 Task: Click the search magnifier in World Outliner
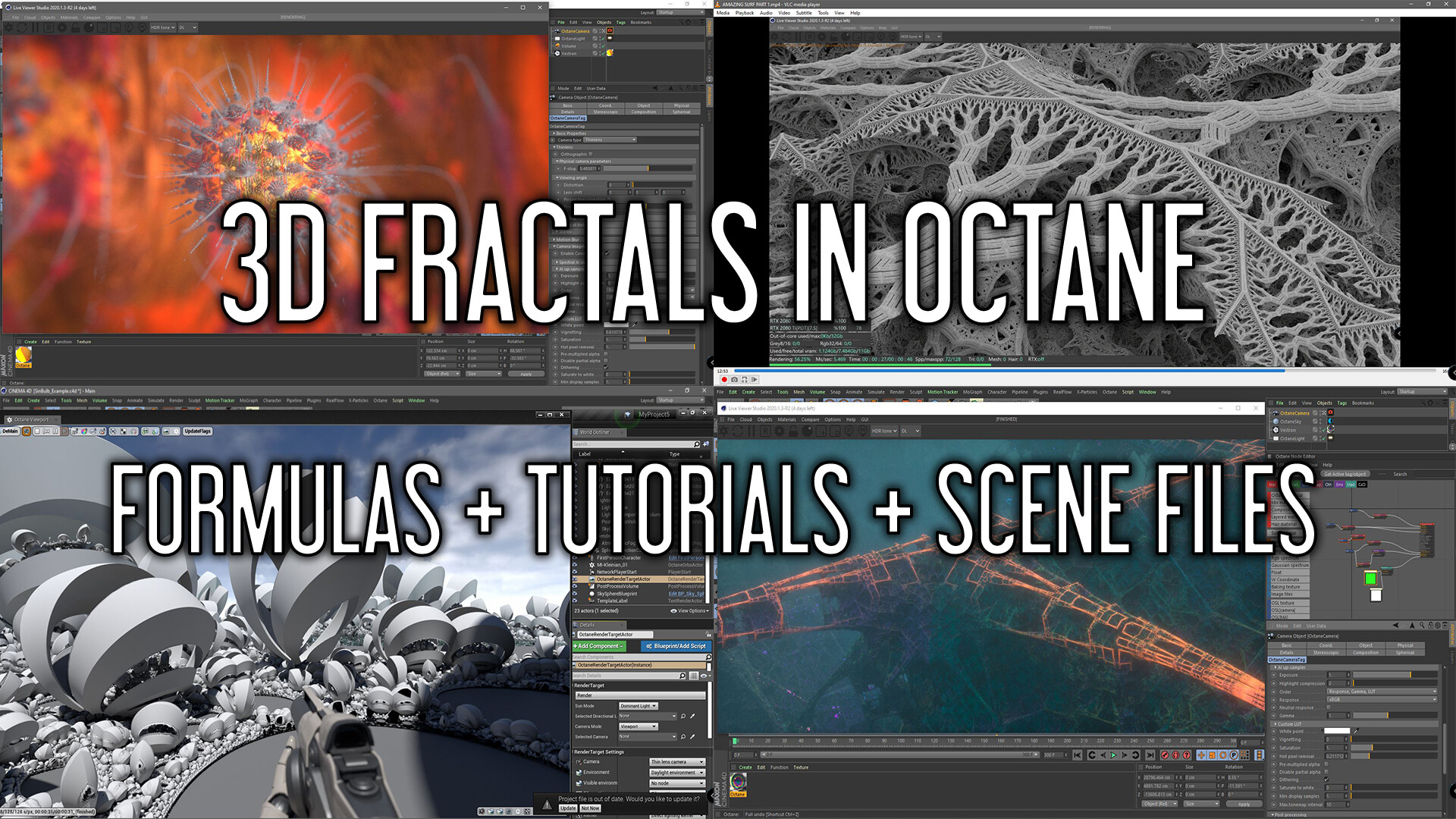697,444
